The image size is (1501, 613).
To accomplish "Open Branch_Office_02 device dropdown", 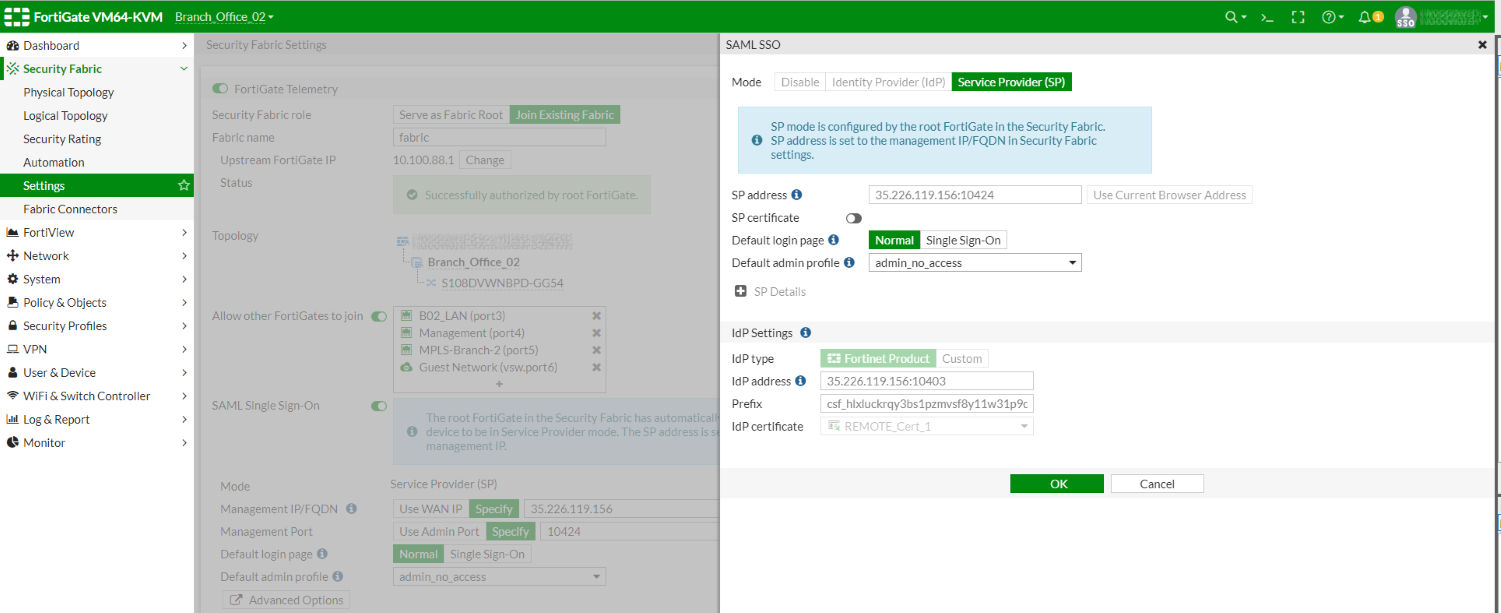I will click(x=224, y=17).
